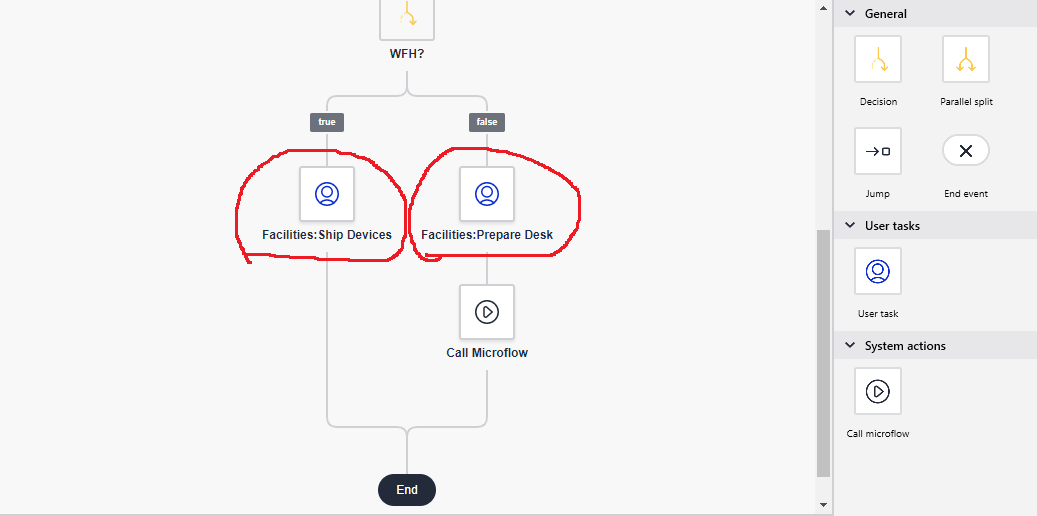Image resolution: width=1037 pixels, height=516 pixels.
Task: Click the scrollbar up arrow
Action: point(823,8)
